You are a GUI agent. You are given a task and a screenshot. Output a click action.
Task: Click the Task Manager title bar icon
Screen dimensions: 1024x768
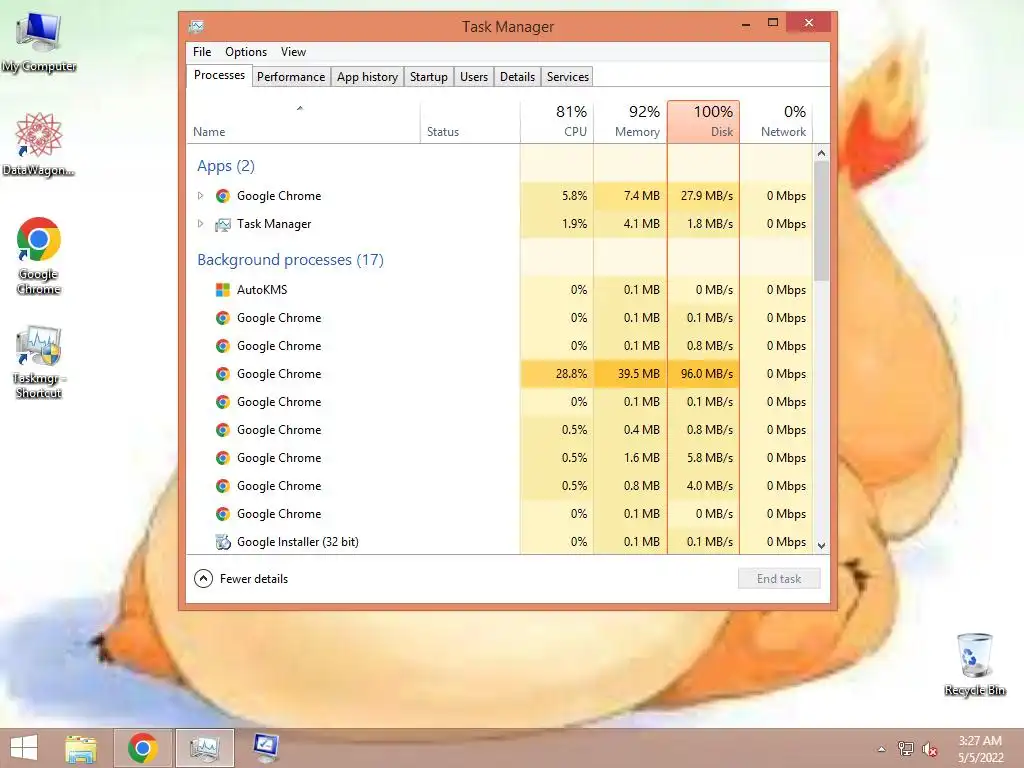click(x=197, y=27)
